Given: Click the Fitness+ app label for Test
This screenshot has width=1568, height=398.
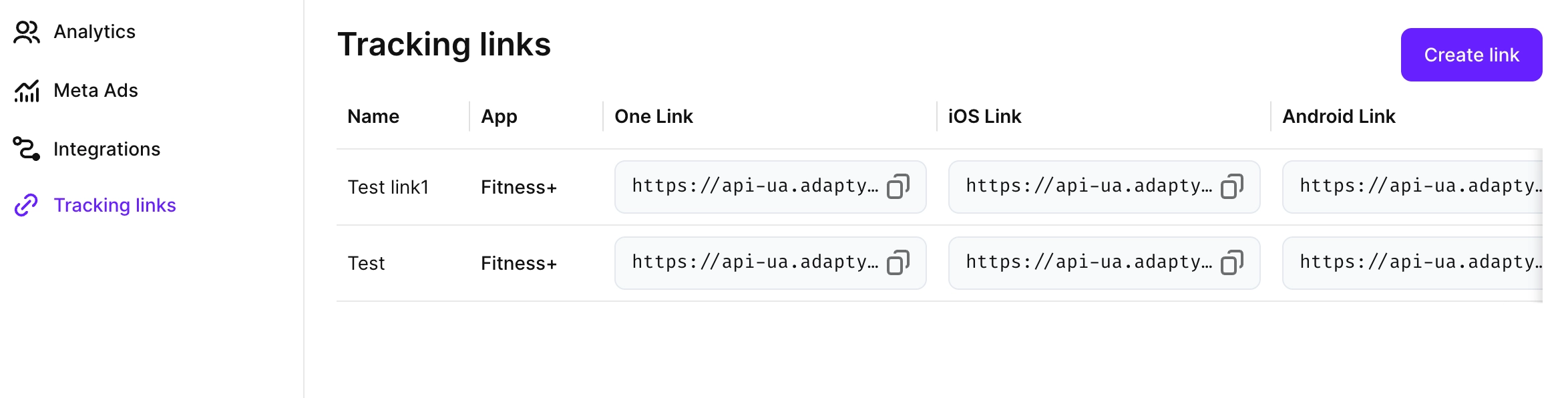Looking at the screenshot, I should [x=518, y=263].
